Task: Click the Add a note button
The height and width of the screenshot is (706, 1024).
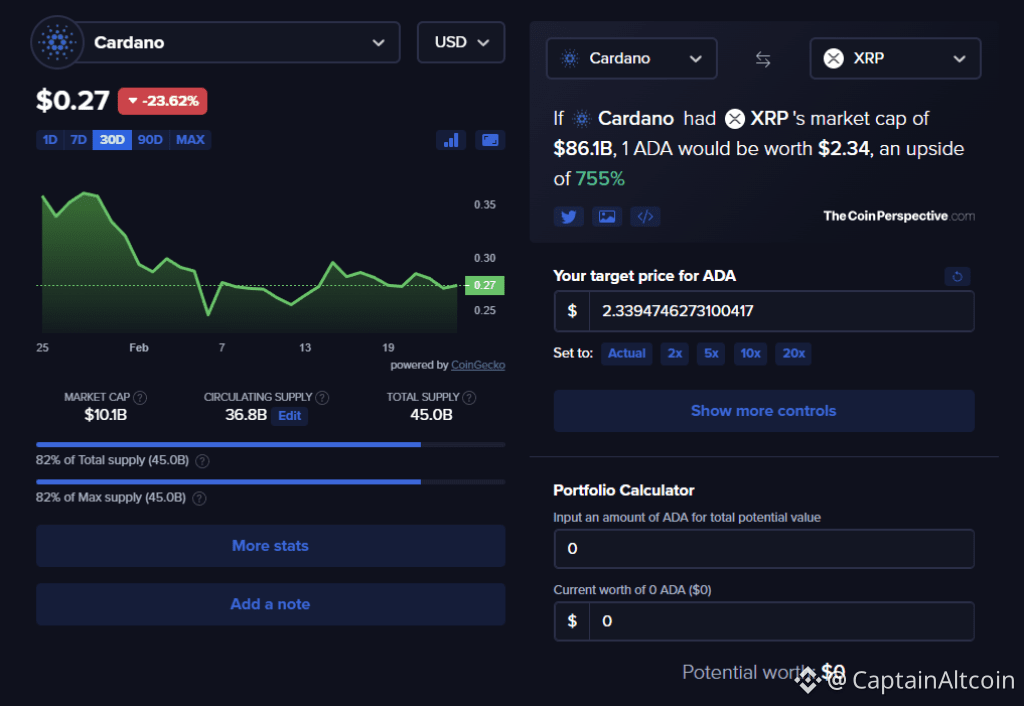Action: pos(270,604)
